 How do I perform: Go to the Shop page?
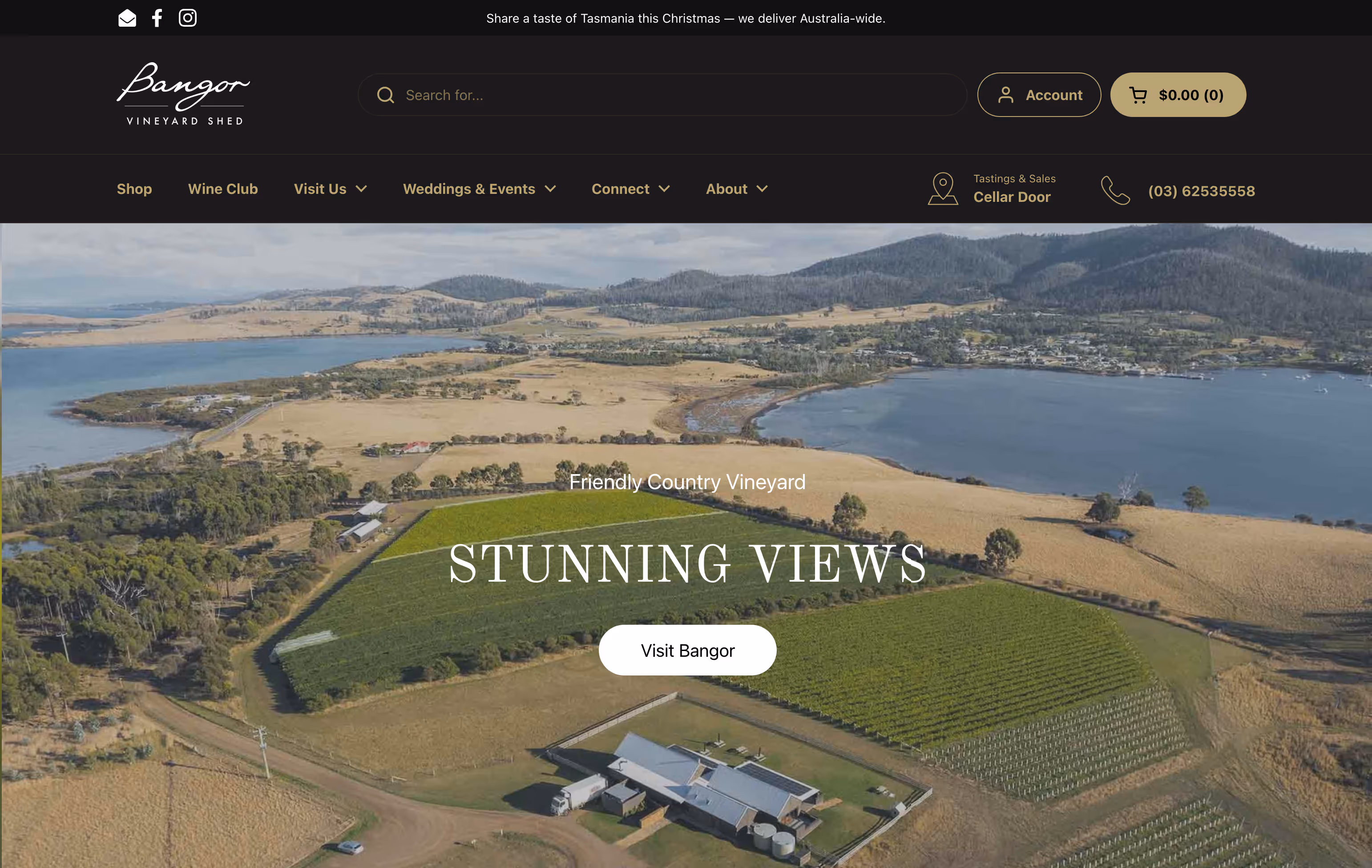pyautogui.click(x=134, y=189)
